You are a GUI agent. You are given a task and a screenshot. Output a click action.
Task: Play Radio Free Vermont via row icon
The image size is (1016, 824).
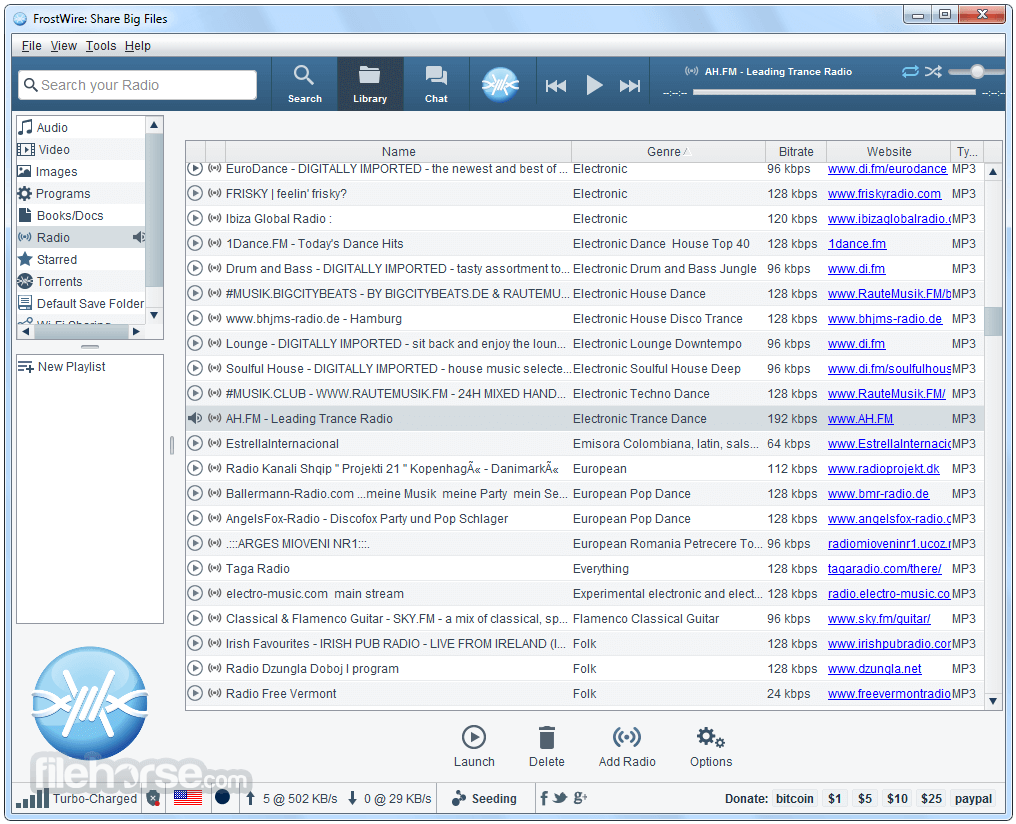click(x=194, y=693)
